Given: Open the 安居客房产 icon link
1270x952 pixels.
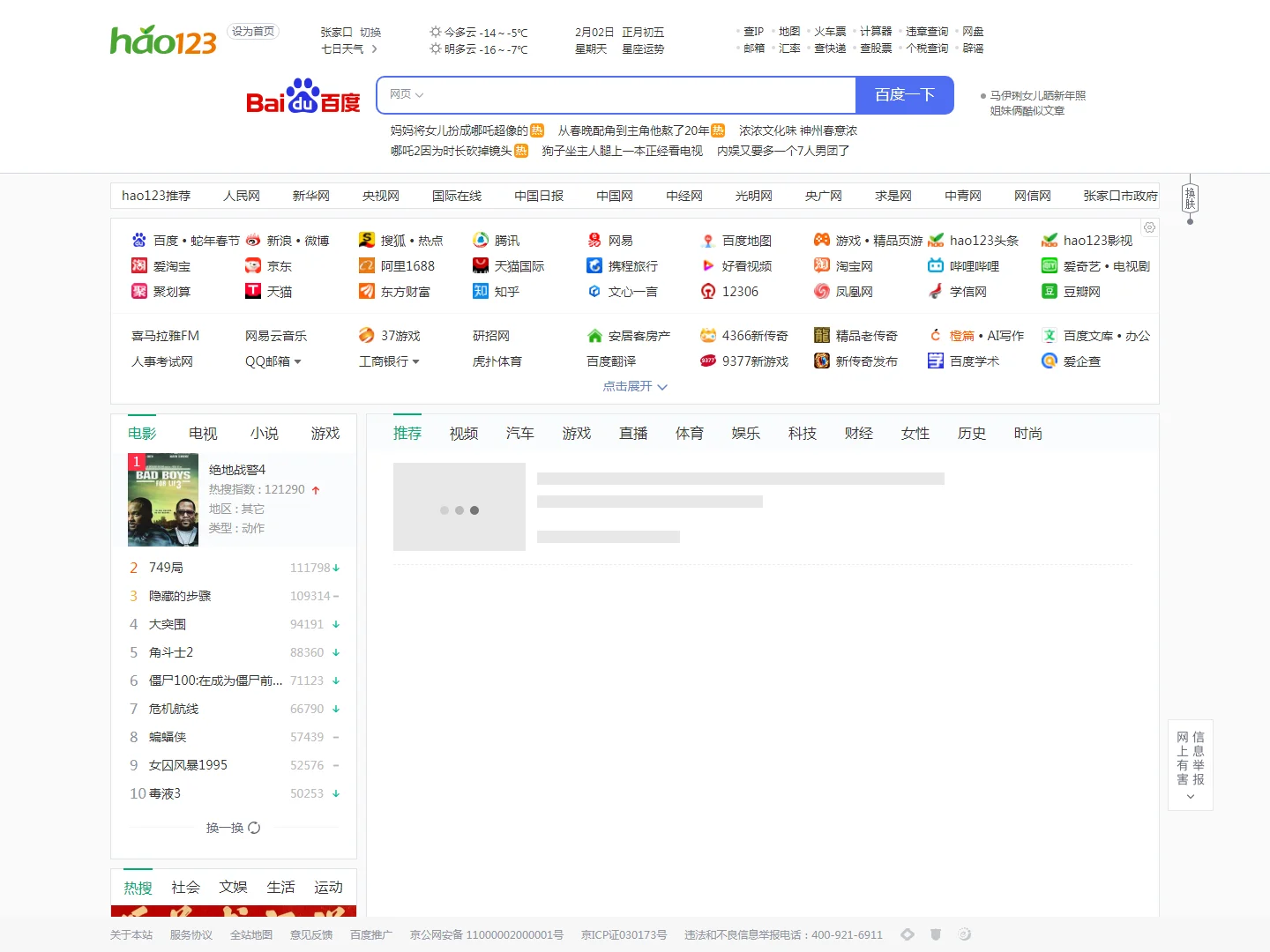Looking at the screenshot, I should [x=594, y=335].
